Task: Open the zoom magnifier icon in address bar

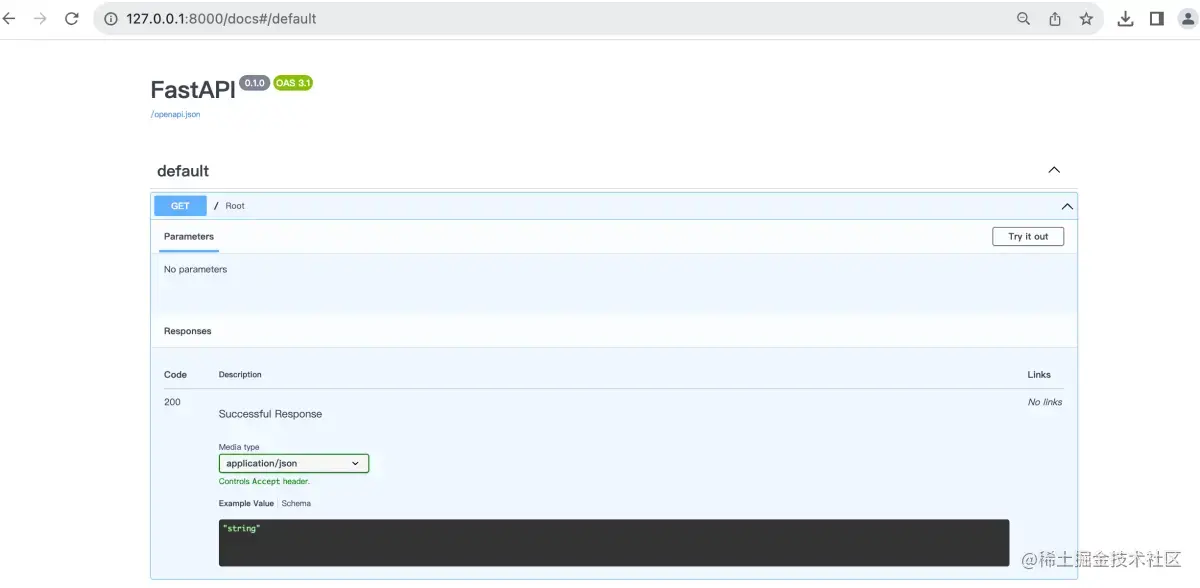Action: coord(1023,19)
